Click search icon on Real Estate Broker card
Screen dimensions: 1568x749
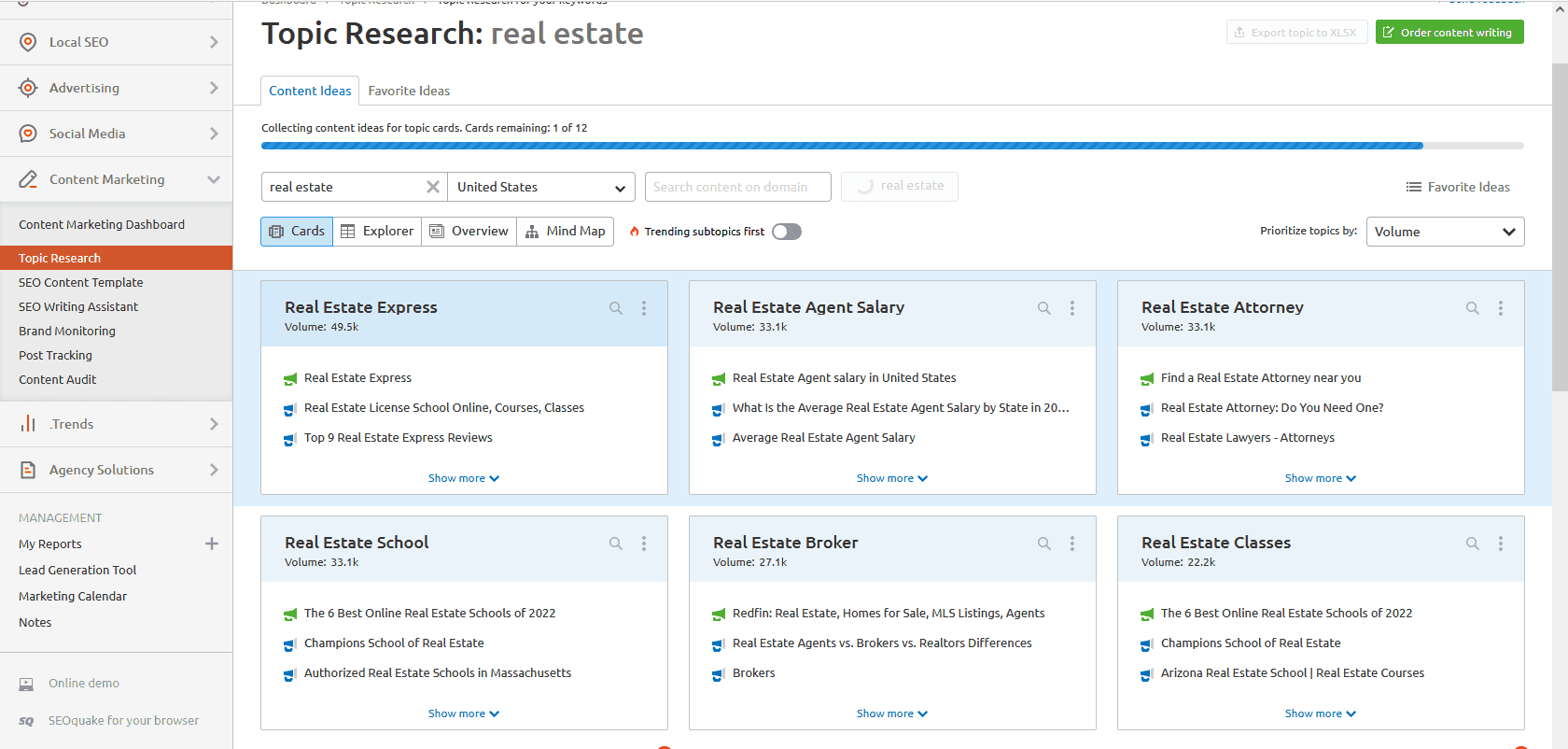1044,544
